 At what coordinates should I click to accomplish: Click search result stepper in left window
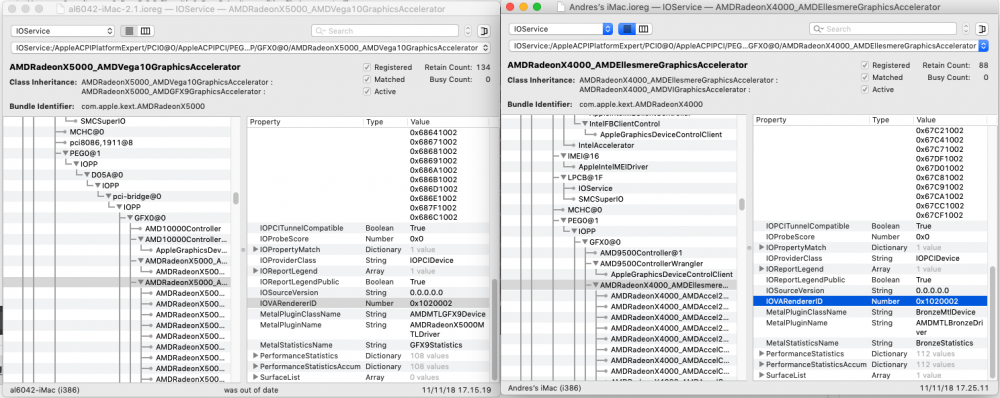tap(468, 31)
